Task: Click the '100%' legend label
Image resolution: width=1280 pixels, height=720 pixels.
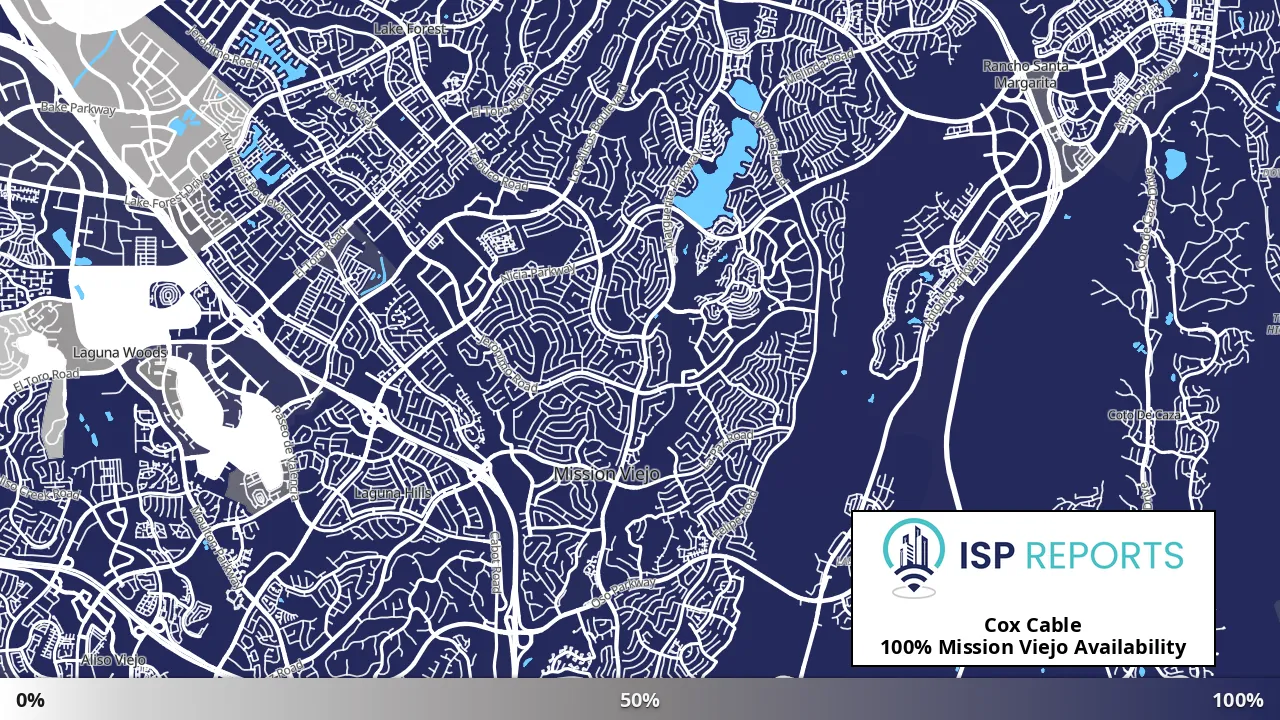Action: tap(1238, 700)
